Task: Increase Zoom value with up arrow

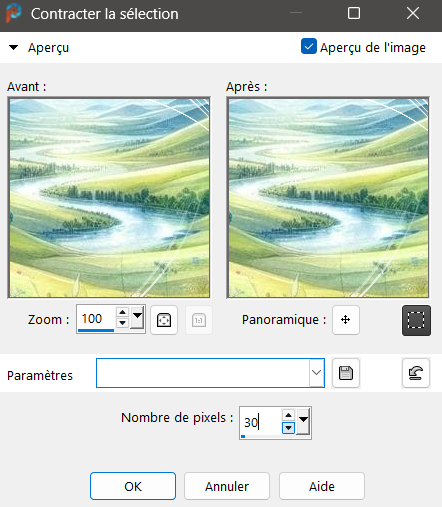Action: (x=122, y=312)
